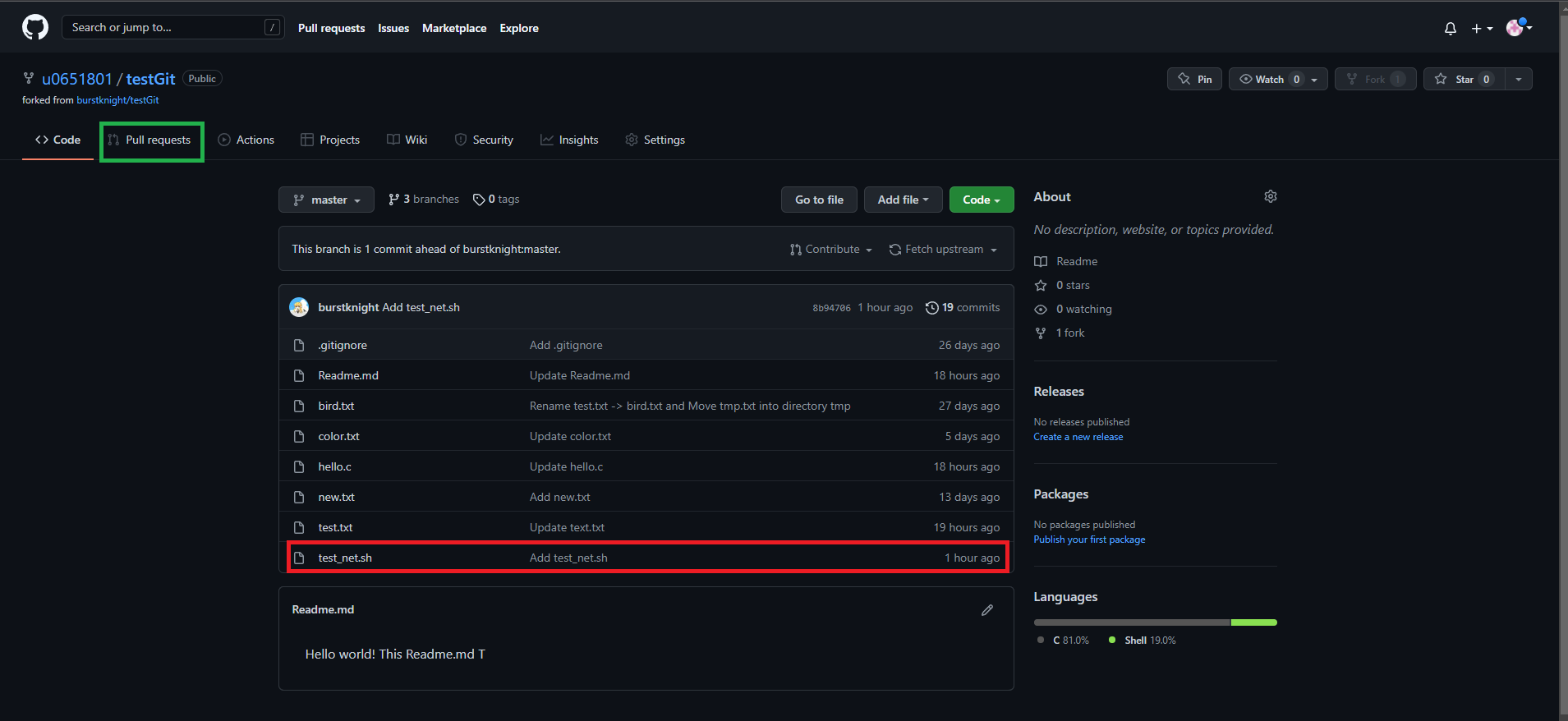Image resolution: width=1568 pixels, height=721 pixels.
Task: Expand the Add file dropdown
Action: coord(903,200)
